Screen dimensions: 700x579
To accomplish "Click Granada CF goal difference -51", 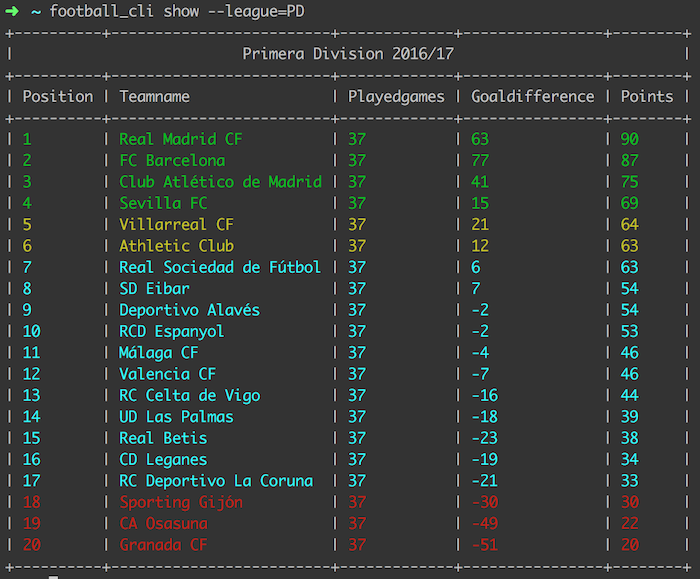I will pyautogui.click(x=485, y=545).
